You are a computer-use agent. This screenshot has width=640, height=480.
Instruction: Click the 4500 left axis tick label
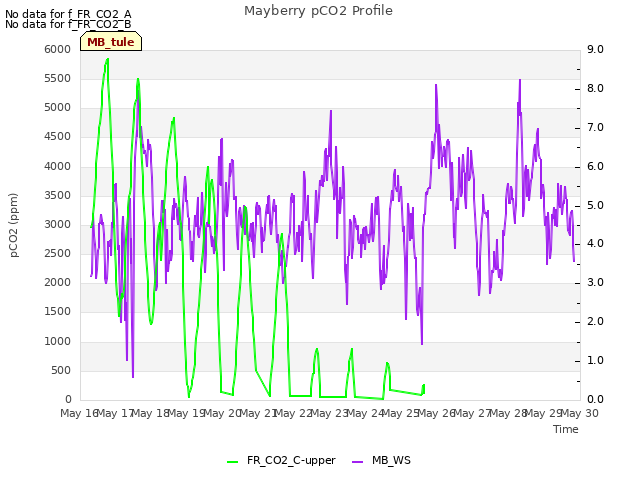[58, 137]
